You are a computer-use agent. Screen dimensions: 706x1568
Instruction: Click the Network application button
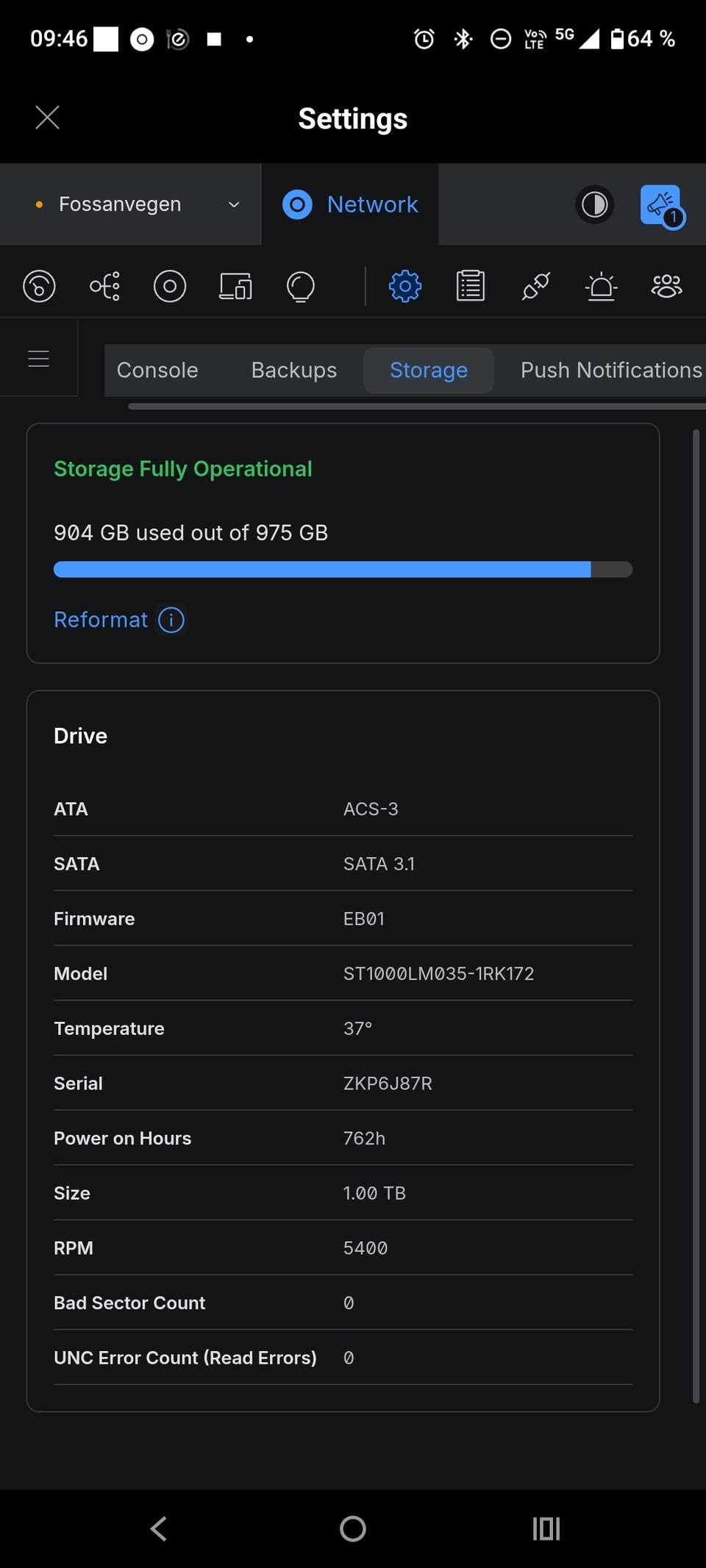[x=350, y=204]
